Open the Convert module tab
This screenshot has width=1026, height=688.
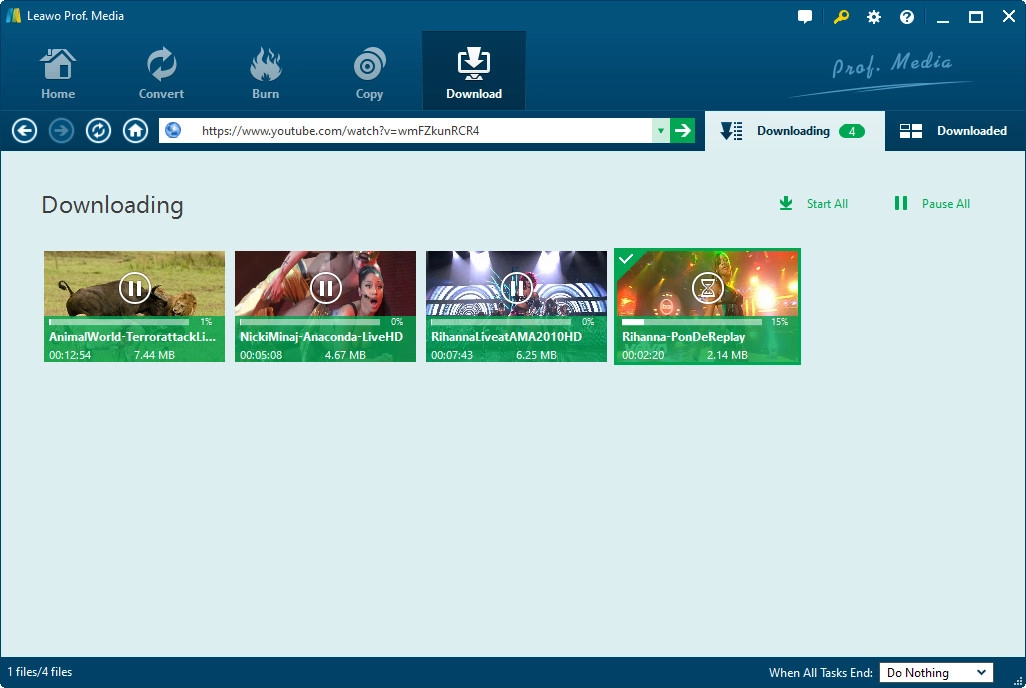(161, 72)
